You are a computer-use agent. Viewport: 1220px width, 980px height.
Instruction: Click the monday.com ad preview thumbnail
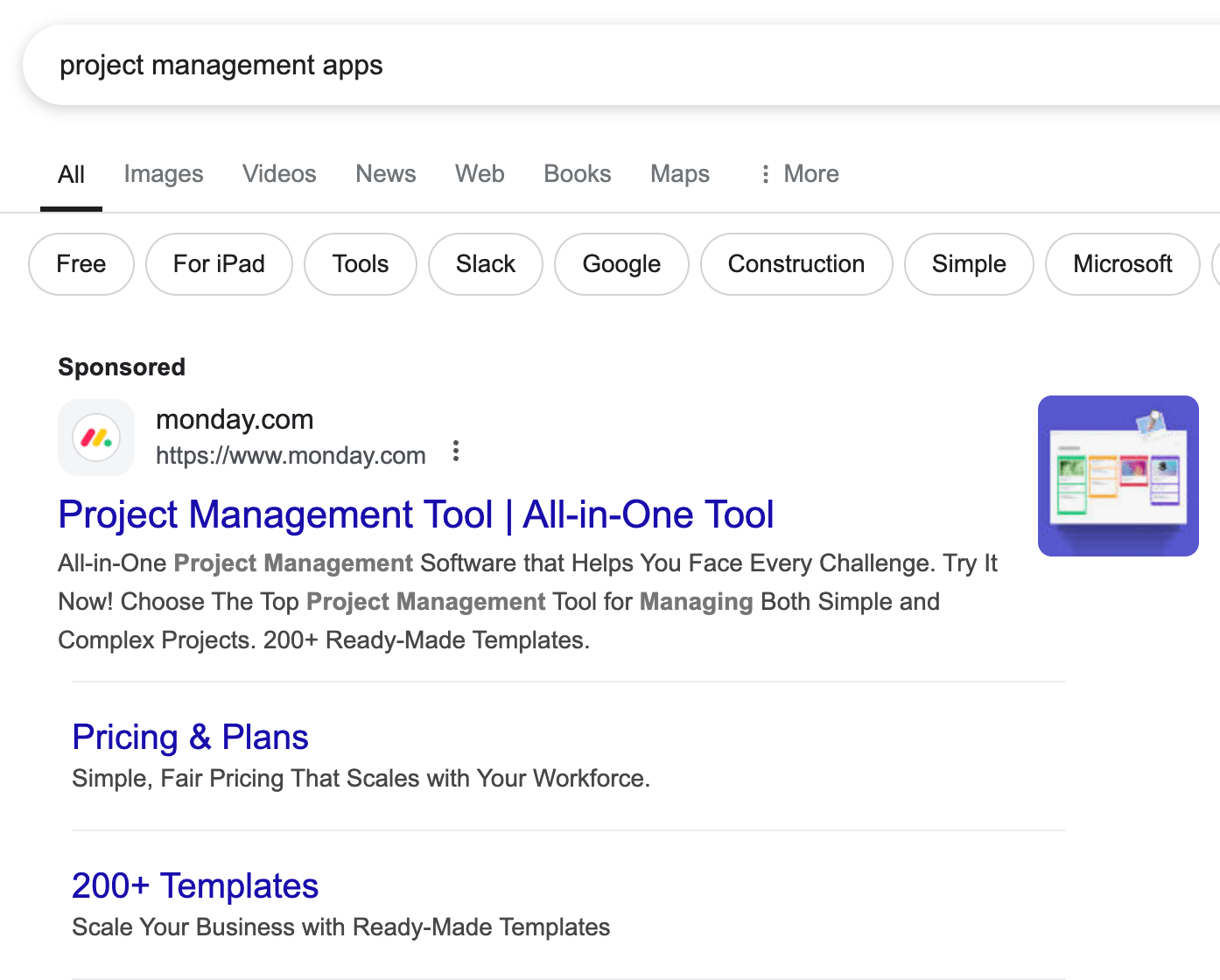click(1118, 476)
